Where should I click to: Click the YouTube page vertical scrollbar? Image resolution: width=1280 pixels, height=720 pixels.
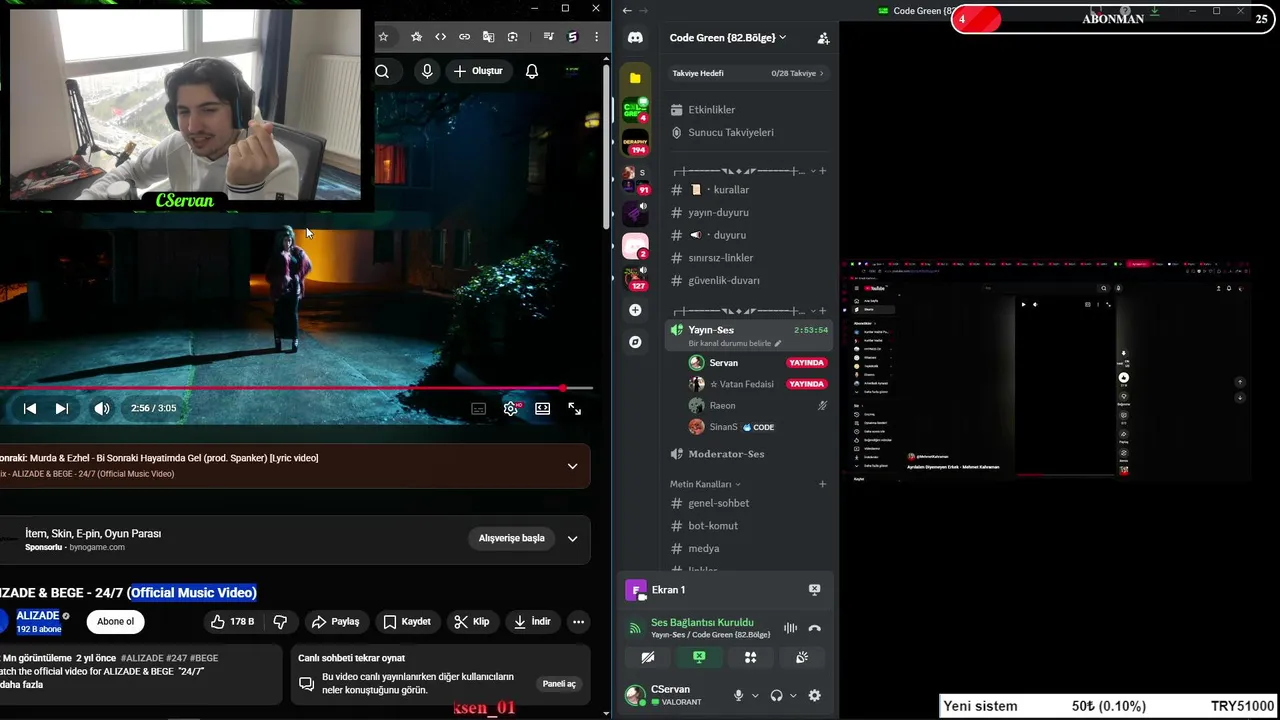click(x=607, y=145)
